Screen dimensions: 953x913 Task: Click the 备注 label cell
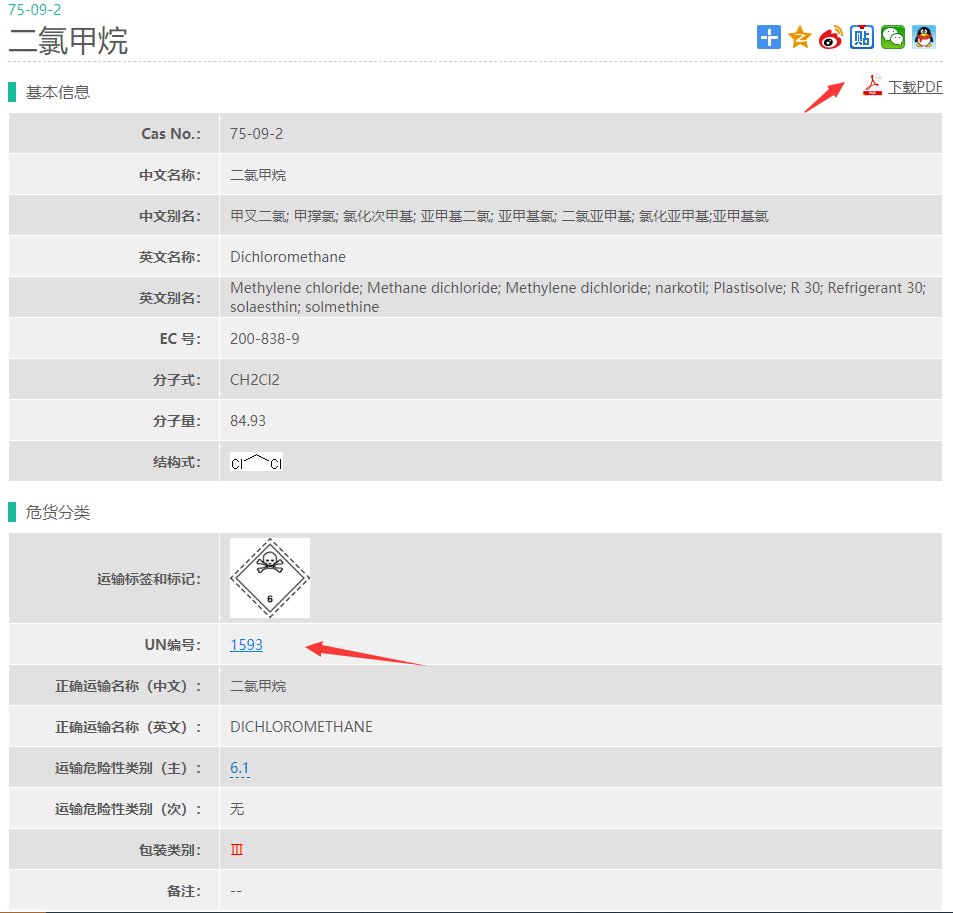point(114,891)
